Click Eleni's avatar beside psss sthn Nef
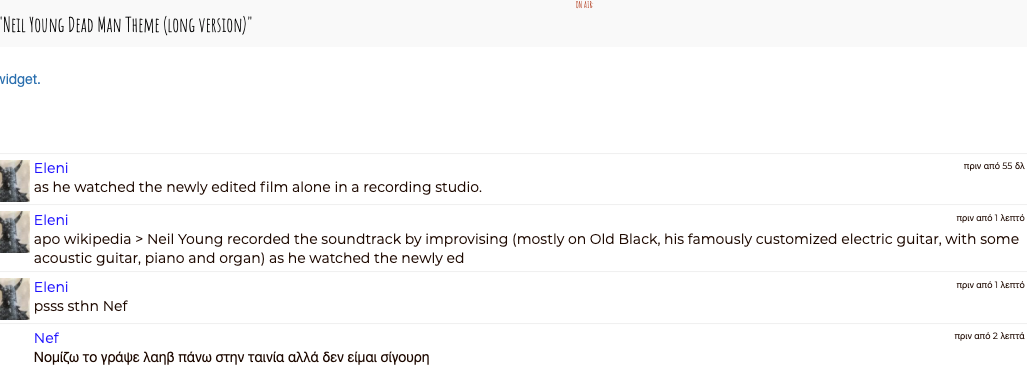This screenshot has width=1027, height=367. tap(14, 299)
